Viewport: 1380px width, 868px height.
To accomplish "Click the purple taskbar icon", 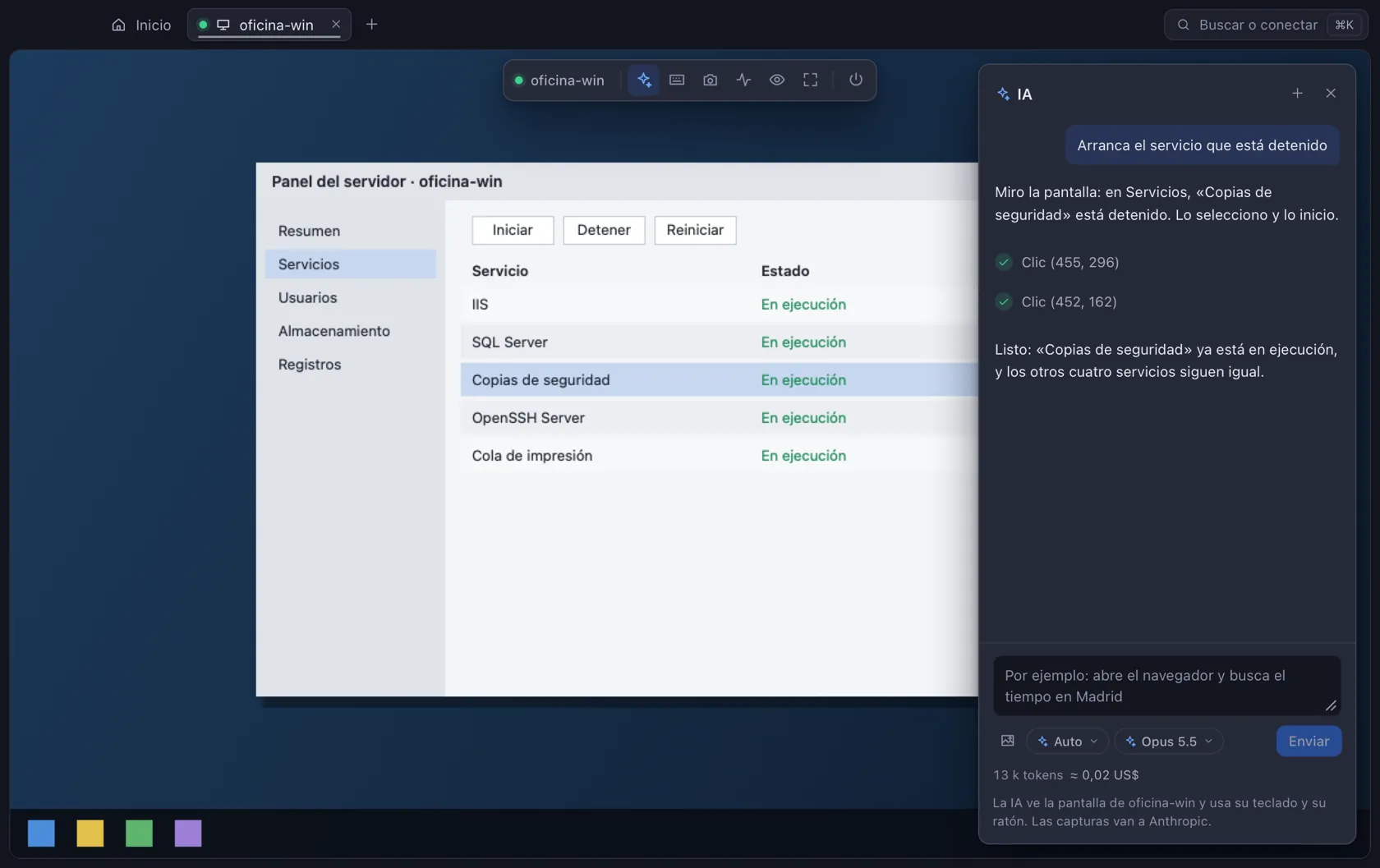I will click(x=188, y=833).
